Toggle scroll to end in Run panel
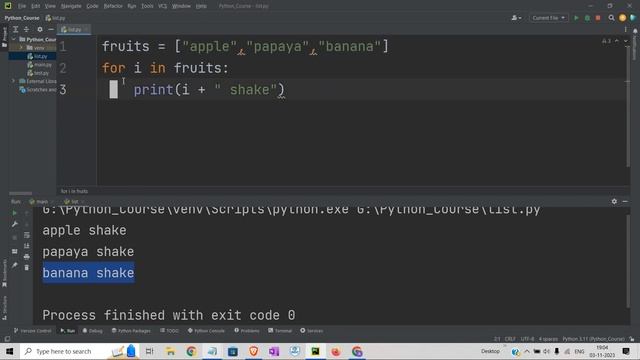Image resolution: width=640 pixels, height=360 pixels. 27,246
